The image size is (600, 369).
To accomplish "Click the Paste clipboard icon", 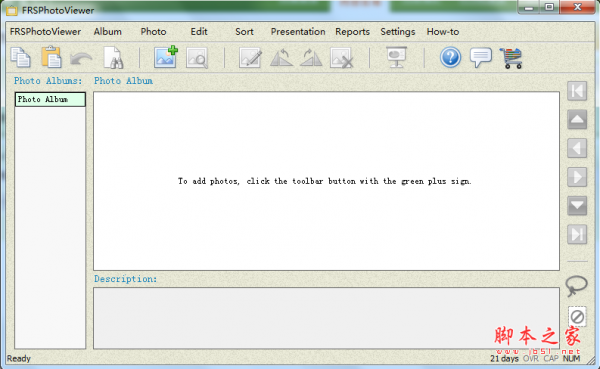I will 51,57.
